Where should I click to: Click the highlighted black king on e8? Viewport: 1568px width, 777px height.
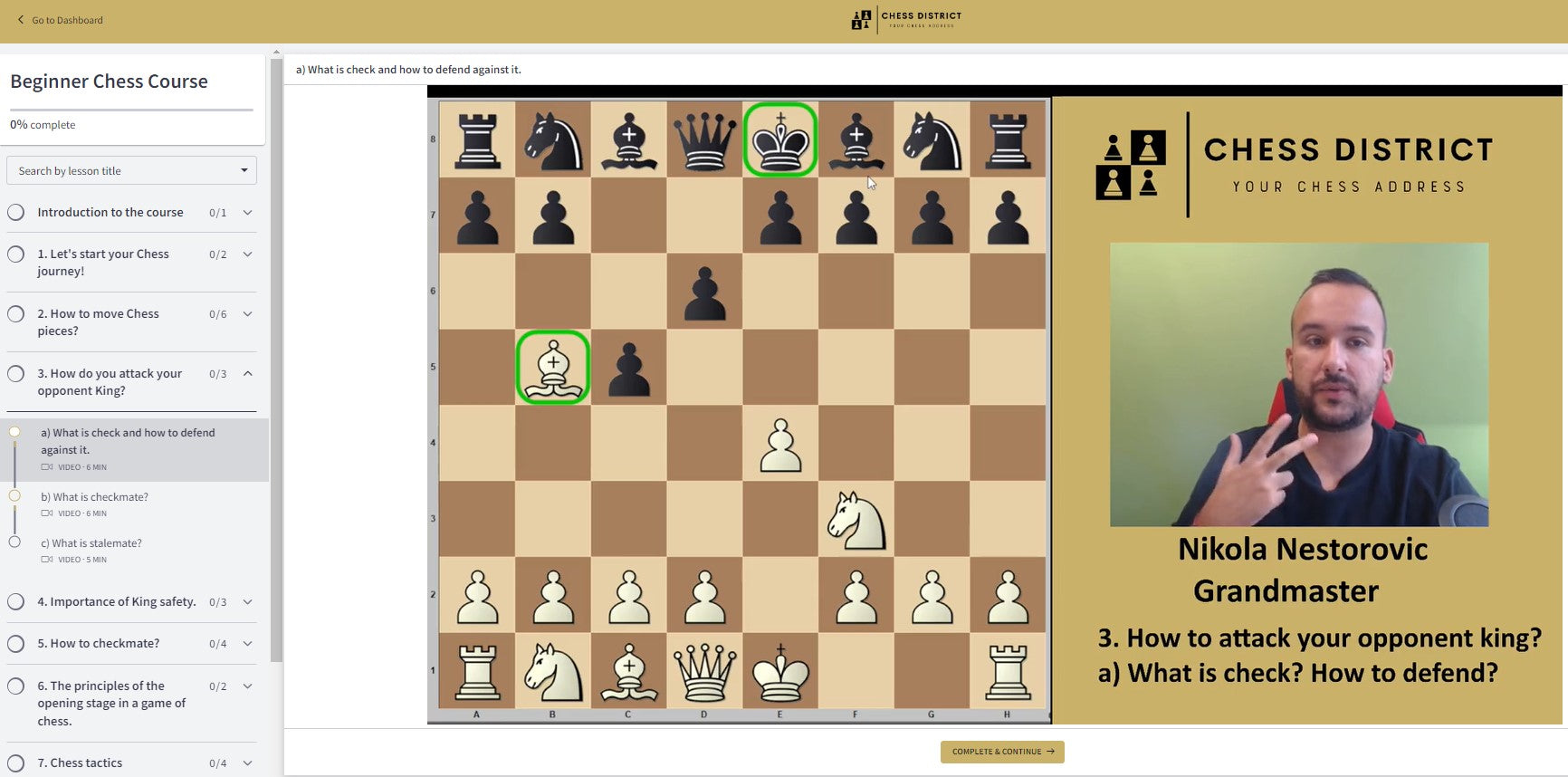780,139
